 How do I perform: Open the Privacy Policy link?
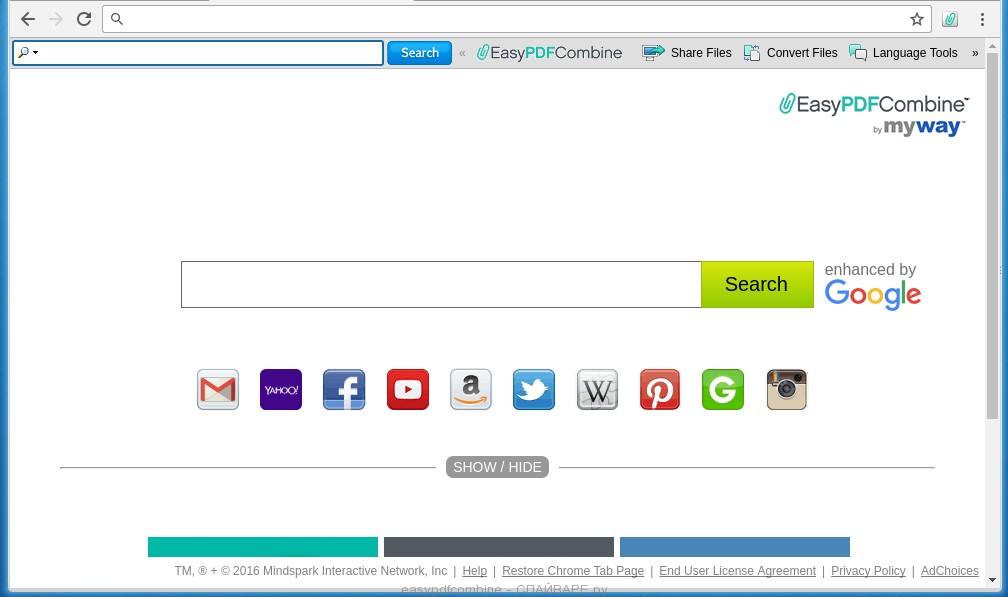click(x=868, y=571)
